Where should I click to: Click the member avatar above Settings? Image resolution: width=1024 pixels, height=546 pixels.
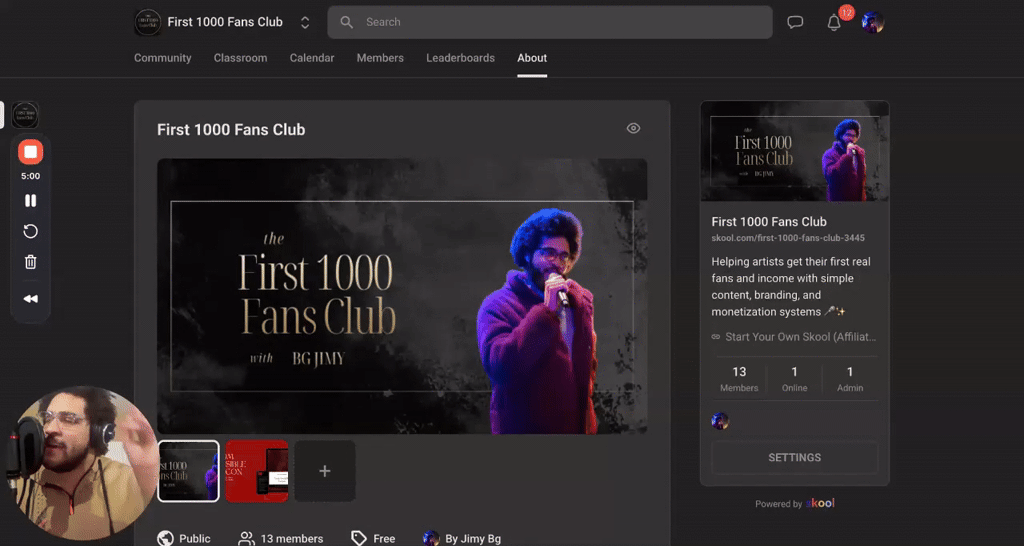720,421
